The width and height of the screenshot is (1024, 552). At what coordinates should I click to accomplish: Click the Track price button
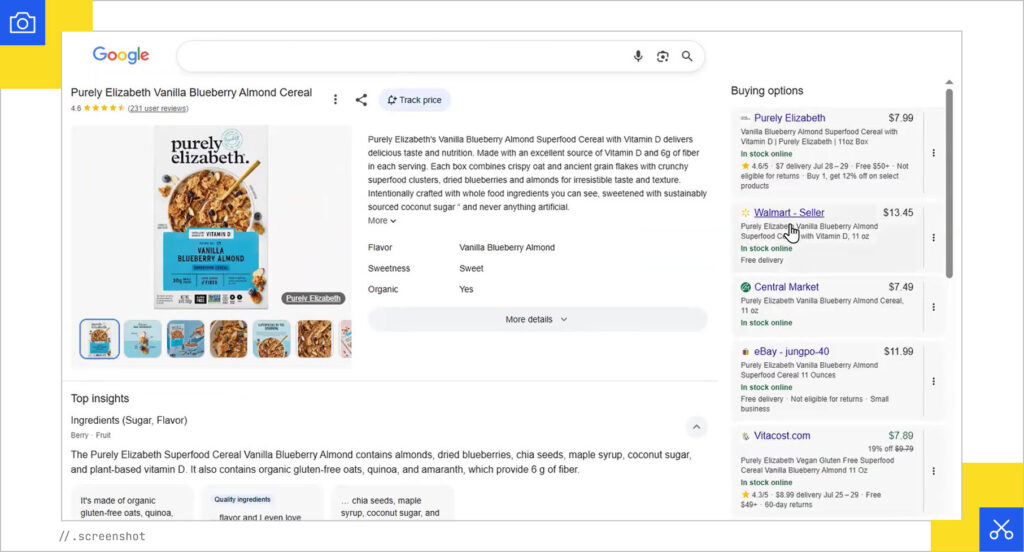coord(414,100)
